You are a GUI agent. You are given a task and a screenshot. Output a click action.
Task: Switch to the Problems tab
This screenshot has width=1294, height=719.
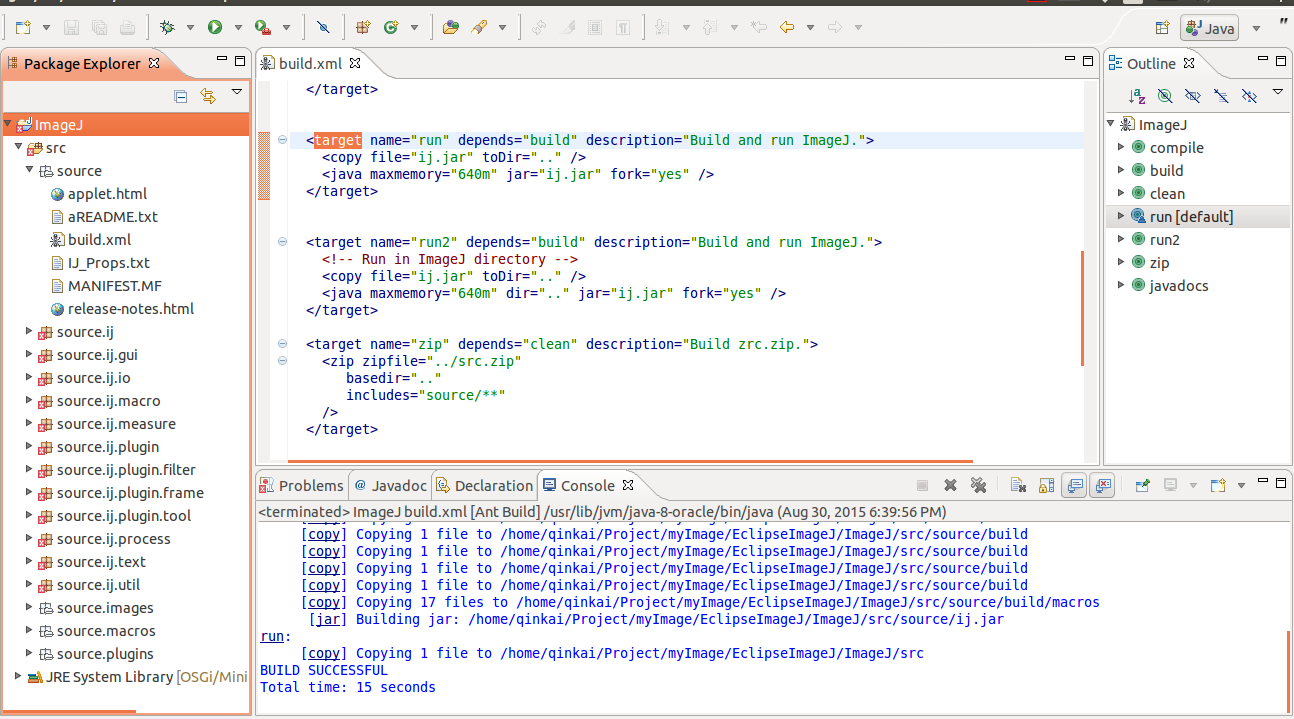pos(302,485)
